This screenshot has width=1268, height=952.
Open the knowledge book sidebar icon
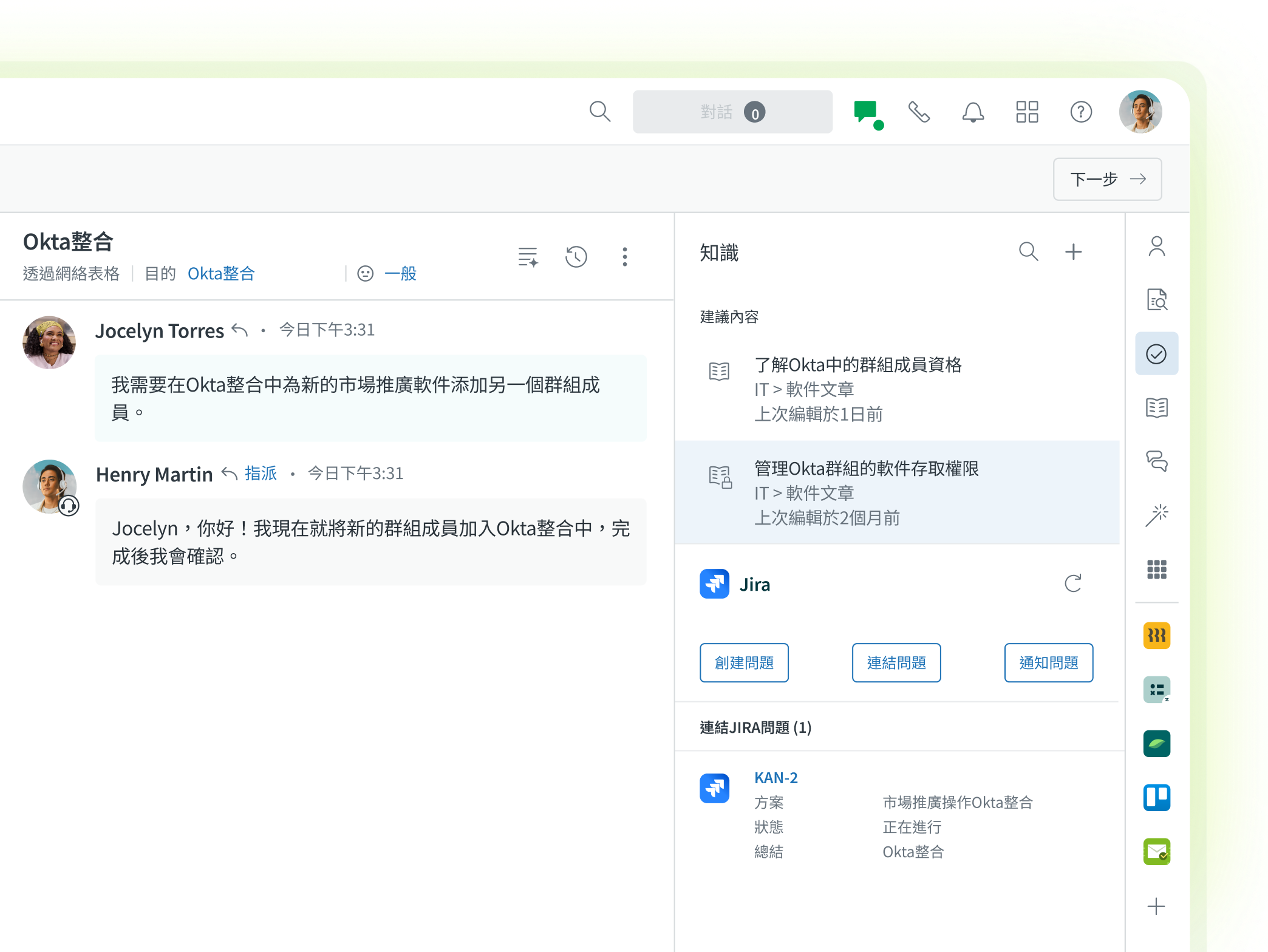(1157, 407)
